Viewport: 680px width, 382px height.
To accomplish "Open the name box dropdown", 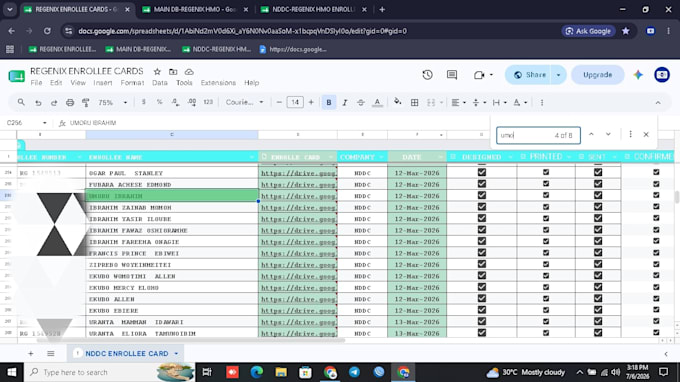I will click(44, 123).
